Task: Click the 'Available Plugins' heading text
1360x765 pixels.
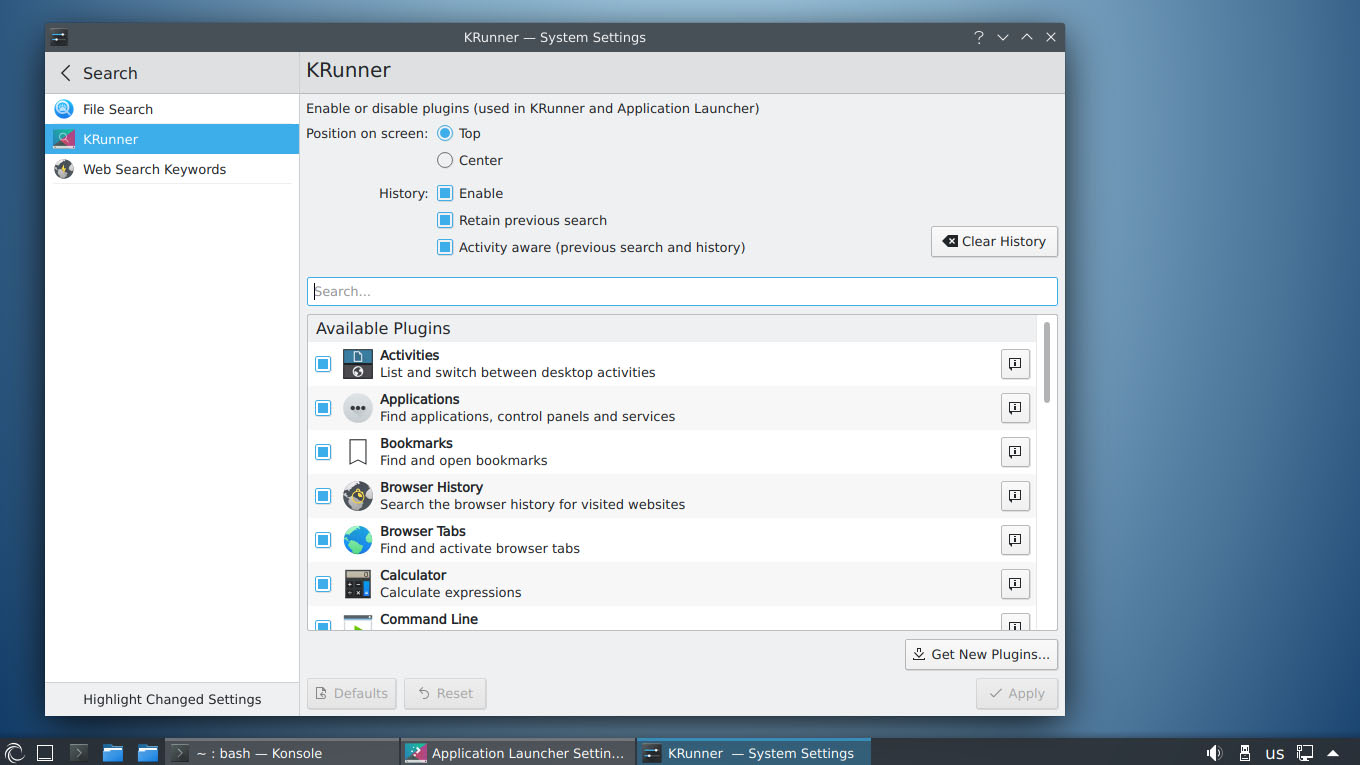Action: point(383,328)
